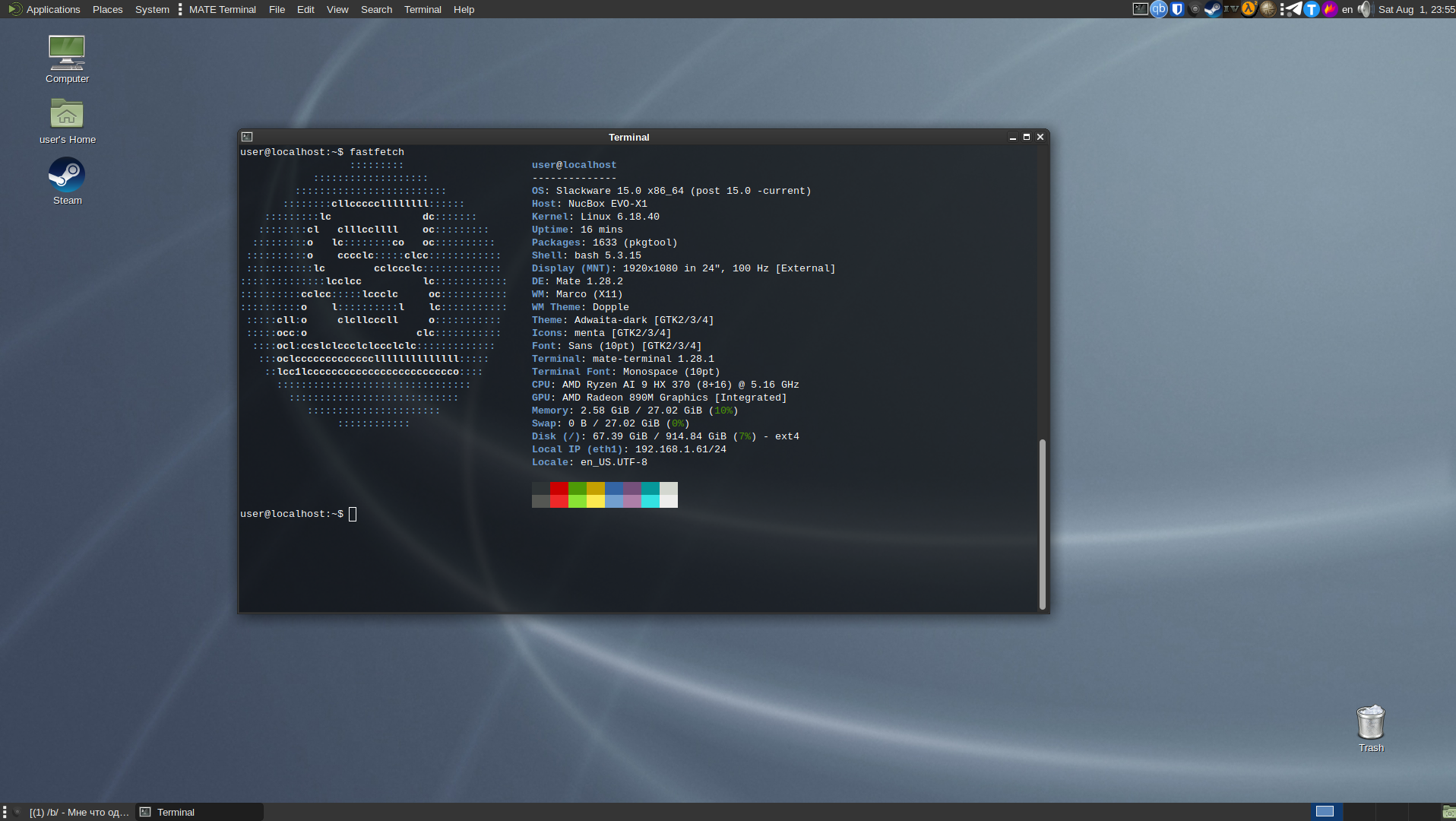The height and width of the screenshot is (821, 1456).
Task: Click the Terminal taskbar button
Action: pyautogui.click(x=199, y=812)
